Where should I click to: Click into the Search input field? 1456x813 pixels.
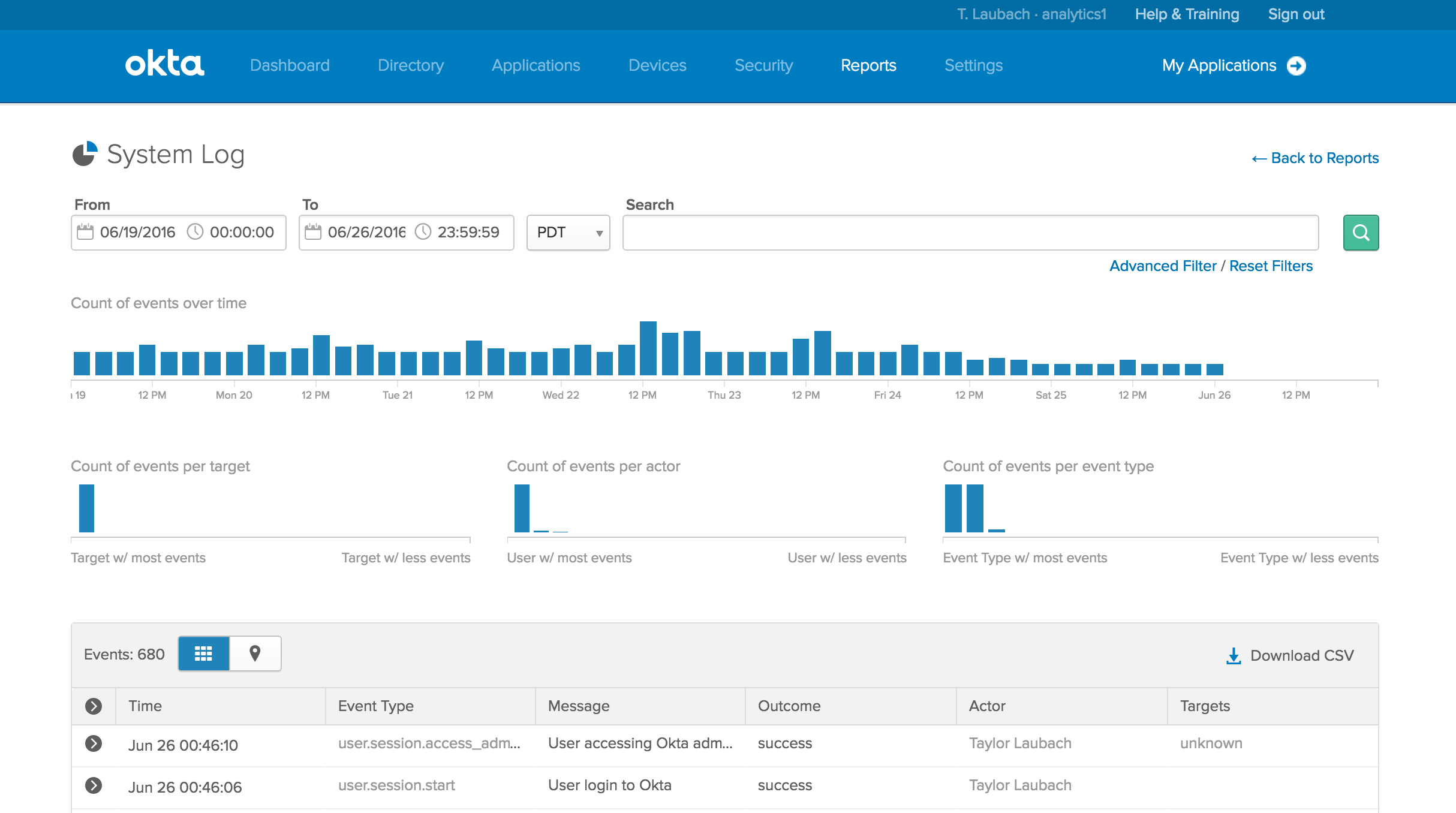(x=970, y=233)
